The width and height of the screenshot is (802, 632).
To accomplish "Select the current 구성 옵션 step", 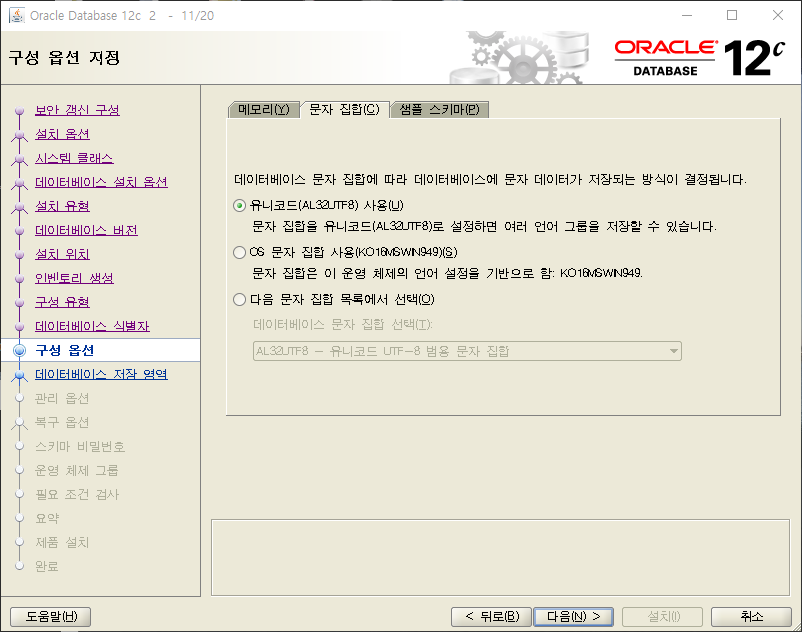I will [x=64, y=350].
